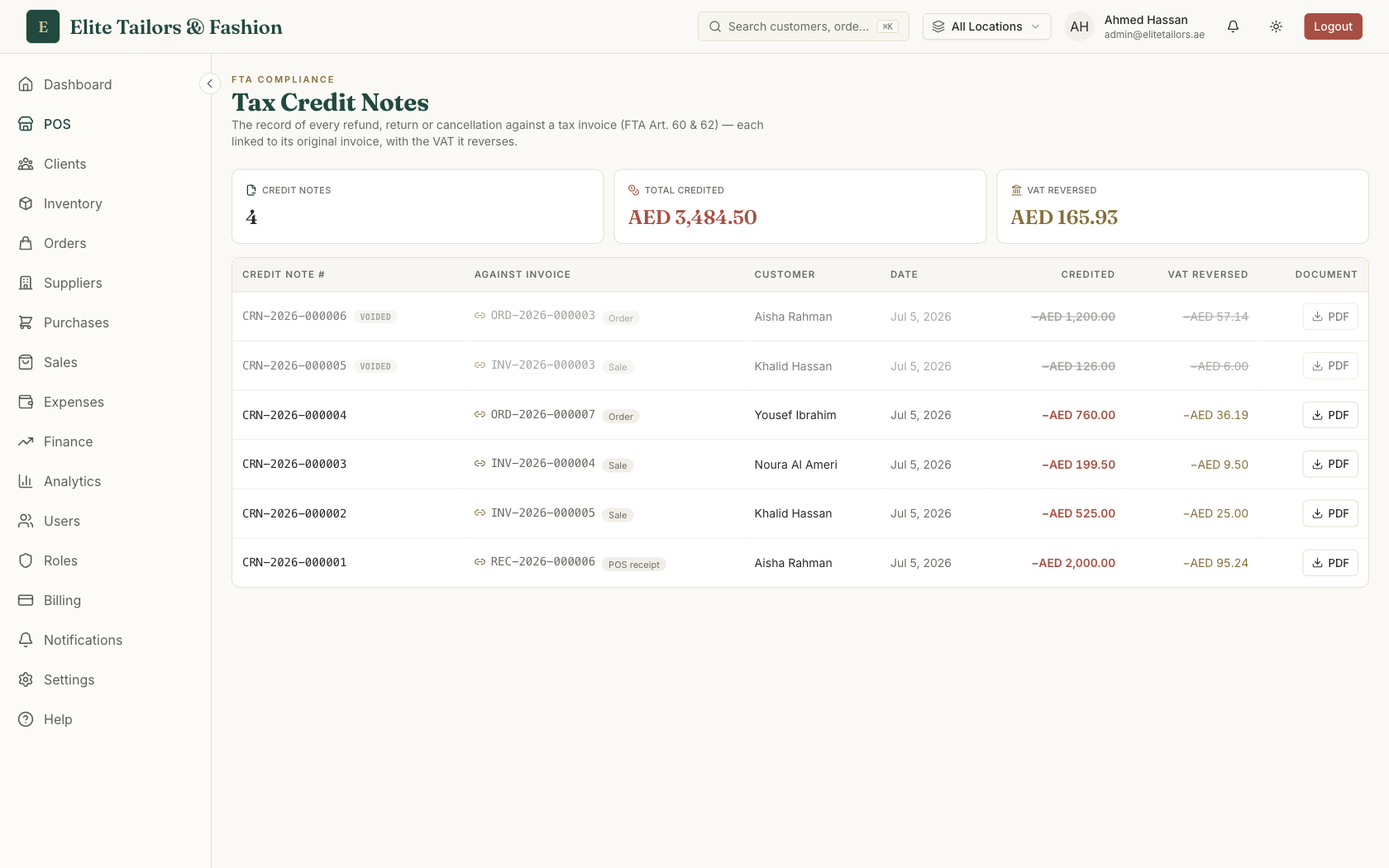The width and height of the screenshot is (1389, 868).
Task: Open the POS storefront icon
Action: pos(26,124)
